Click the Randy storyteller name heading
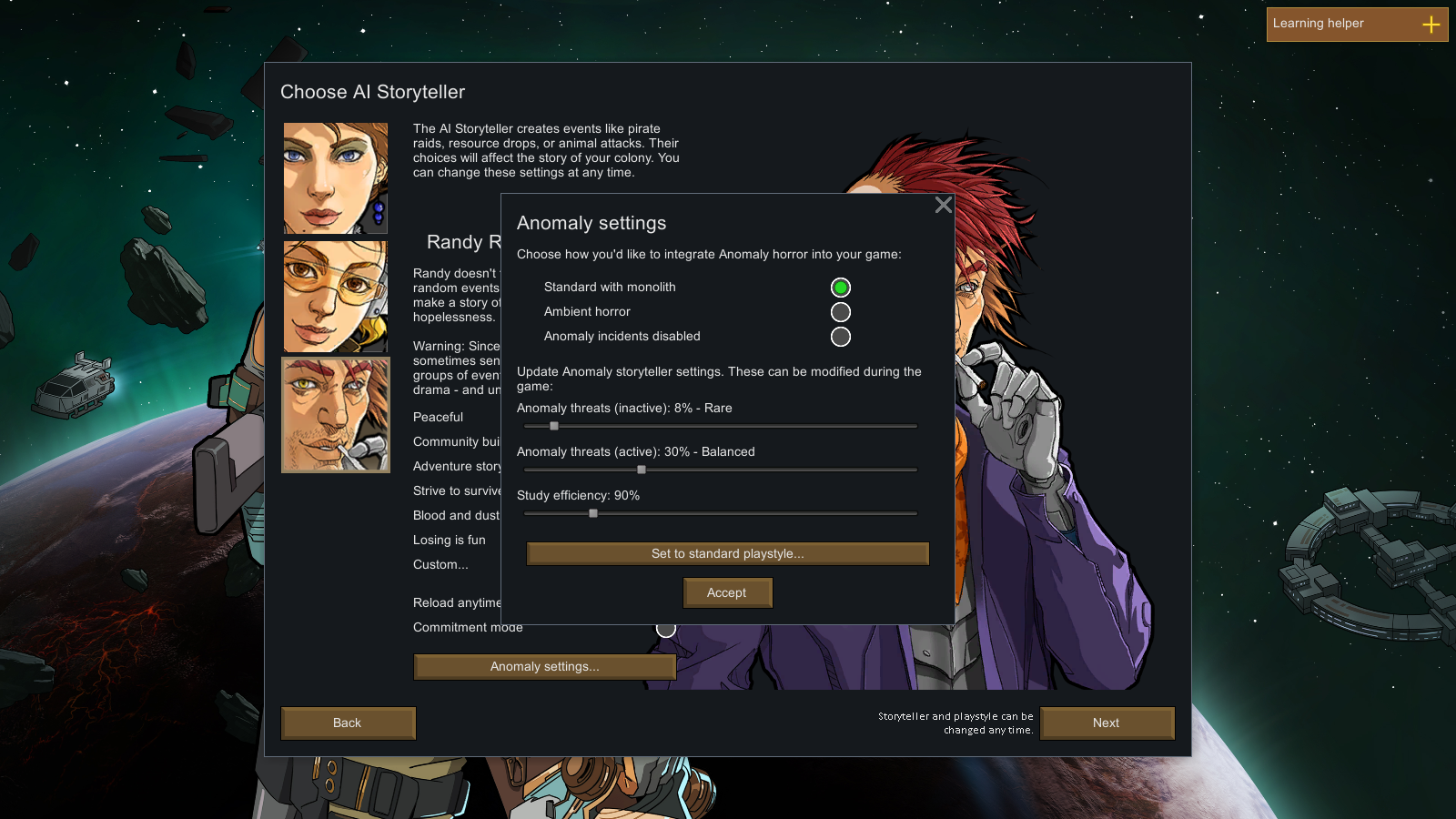 (x=464, y=242)
